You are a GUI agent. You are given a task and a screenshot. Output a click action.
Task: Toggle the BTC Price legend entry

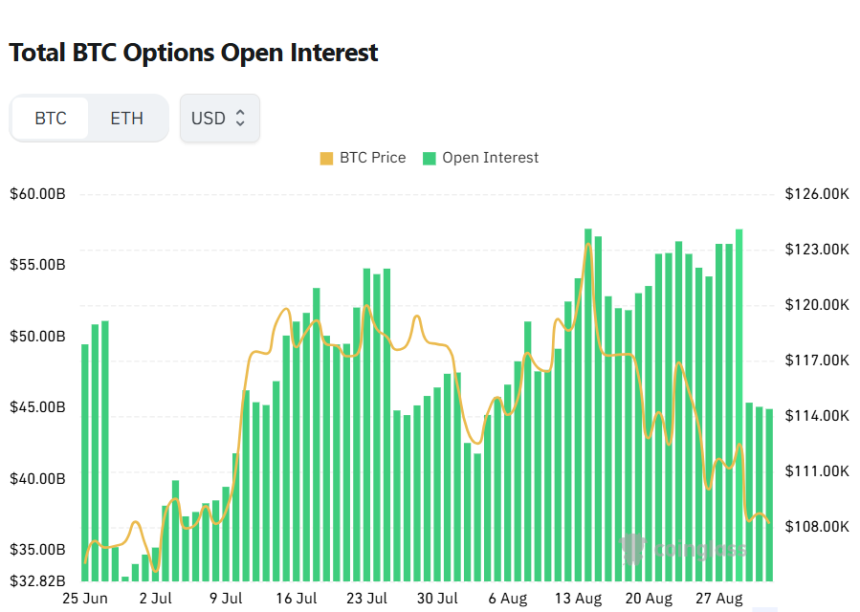(x=363, y=158)
